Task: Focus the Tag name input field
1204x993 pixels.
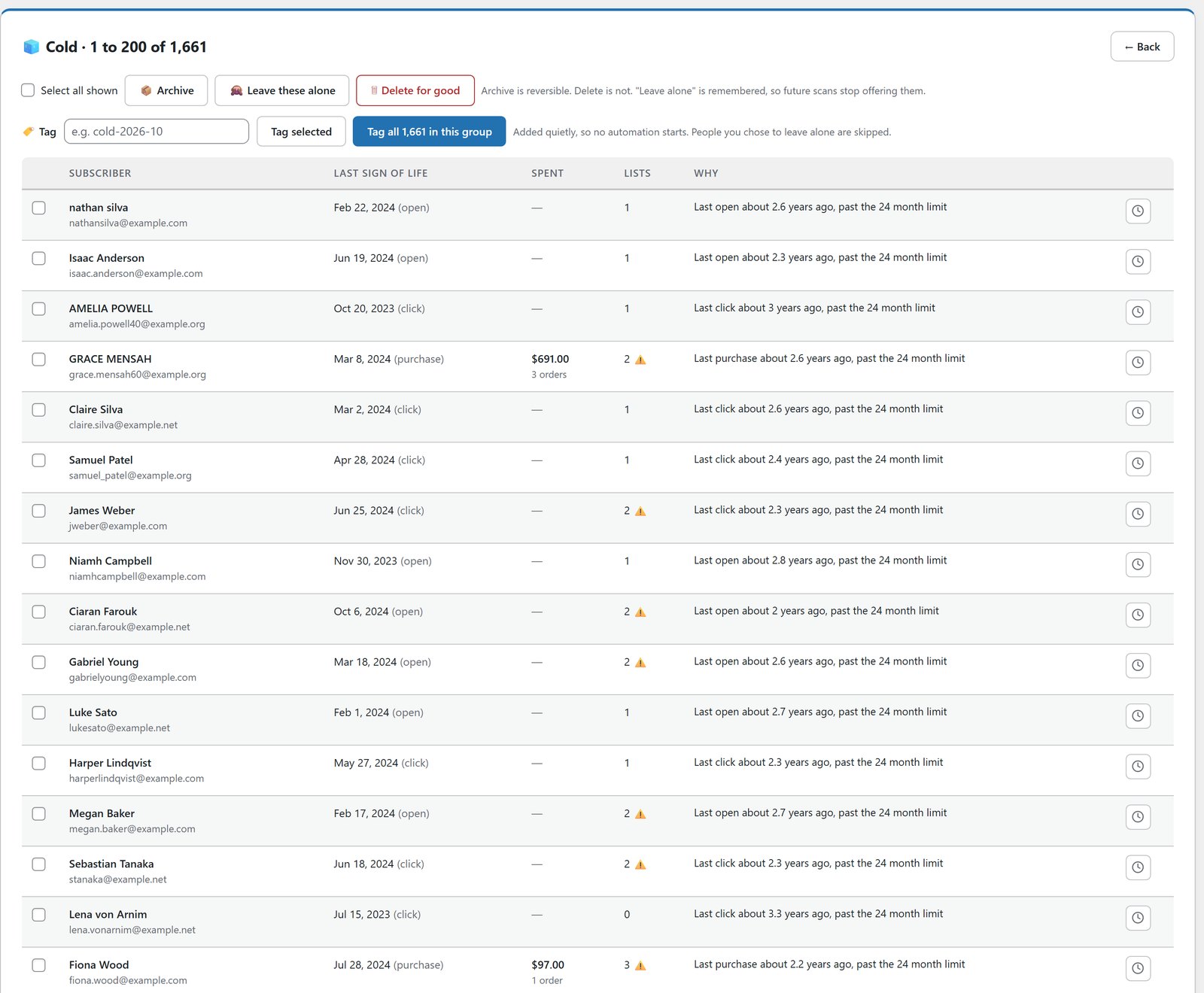Action: (157, 132)
